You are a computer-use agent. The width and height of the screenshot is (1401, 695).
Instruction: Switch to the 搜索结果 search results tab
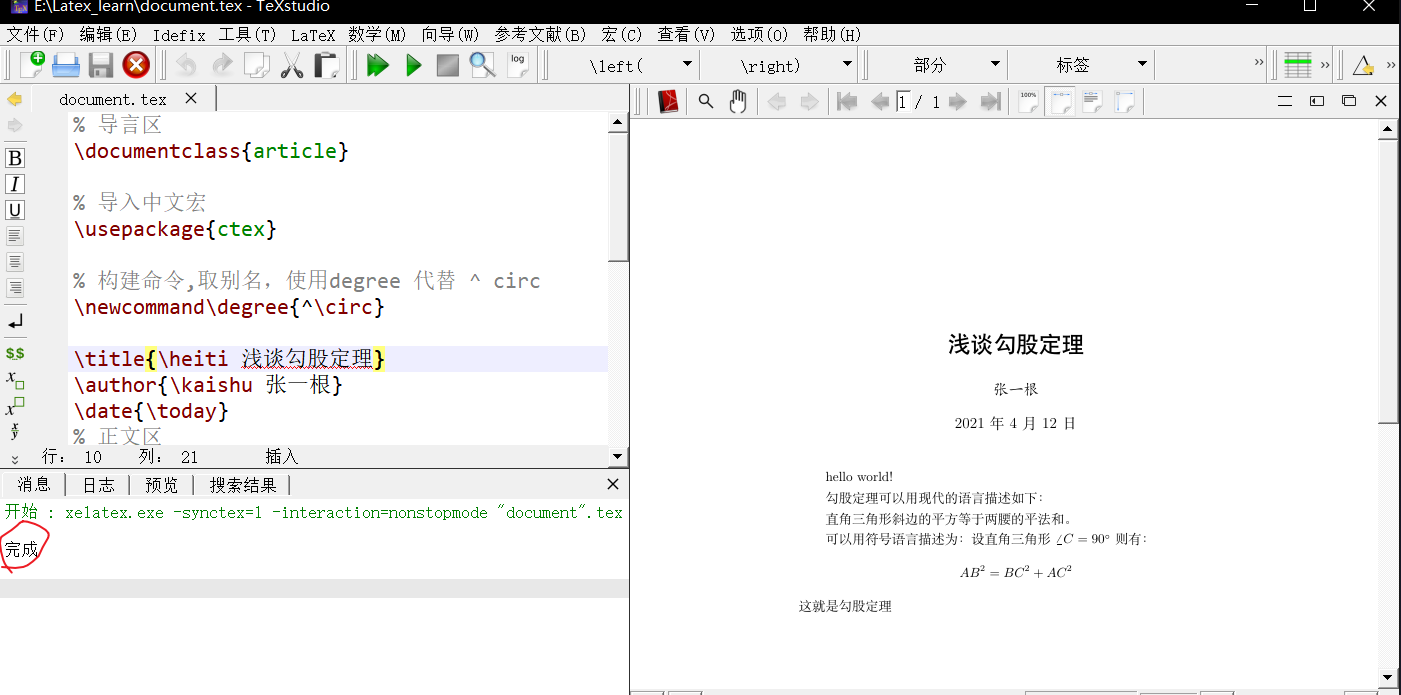point(243,485)
